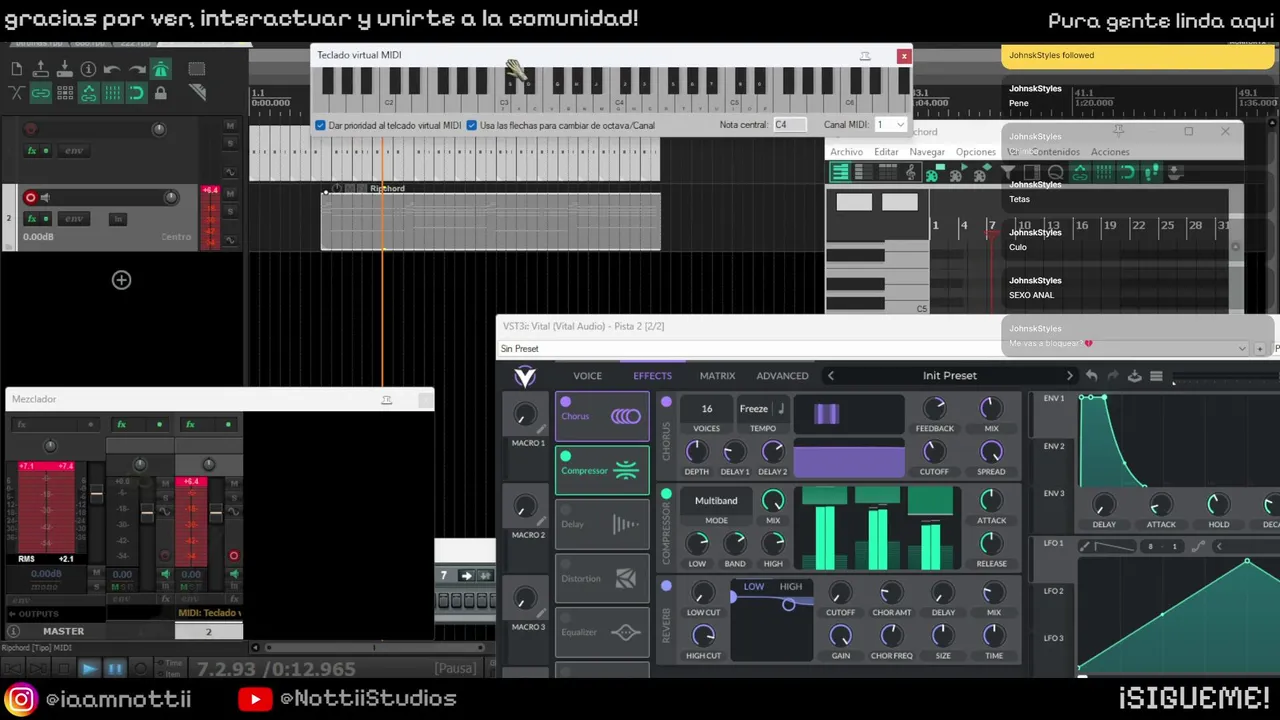Pin the Teclado virtual MIDI window
This screenshot has height=720, width=1280.
click(865, 56)
